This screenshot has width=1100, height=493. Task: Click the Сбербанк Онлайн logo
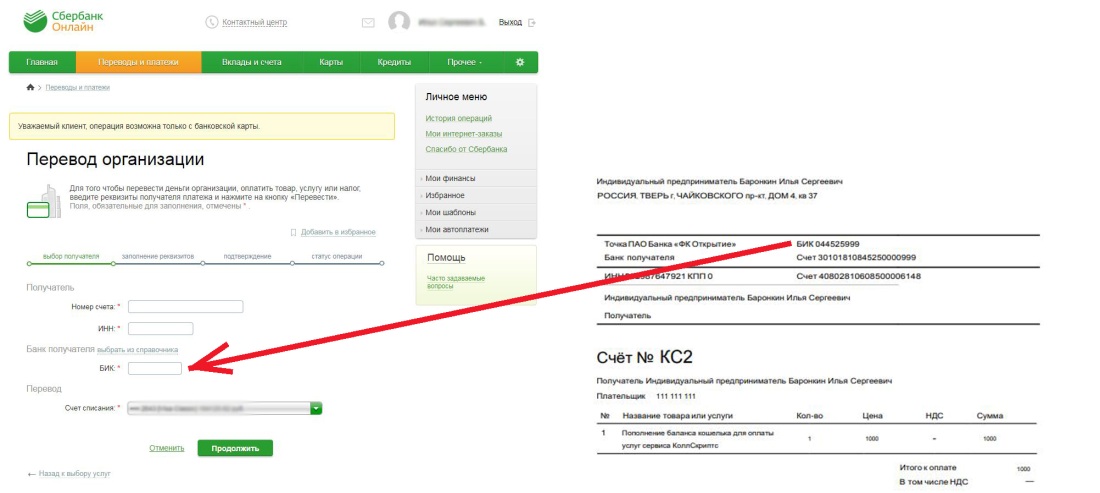(x=66, y=22)
